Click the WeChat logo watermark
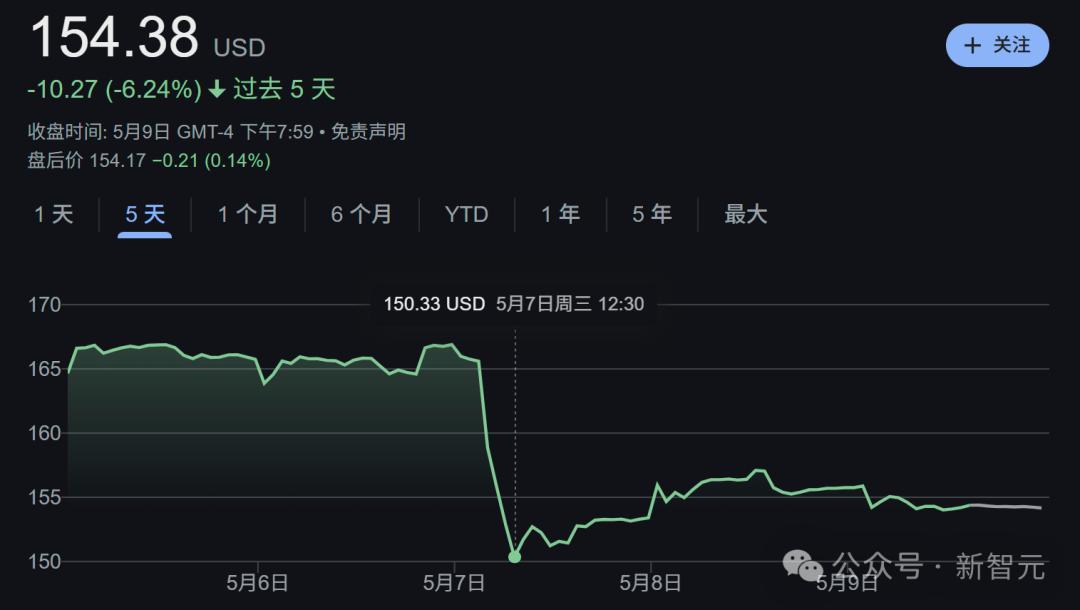The image size is (1080, 610). pyautogui.click(x=803, y=566)
